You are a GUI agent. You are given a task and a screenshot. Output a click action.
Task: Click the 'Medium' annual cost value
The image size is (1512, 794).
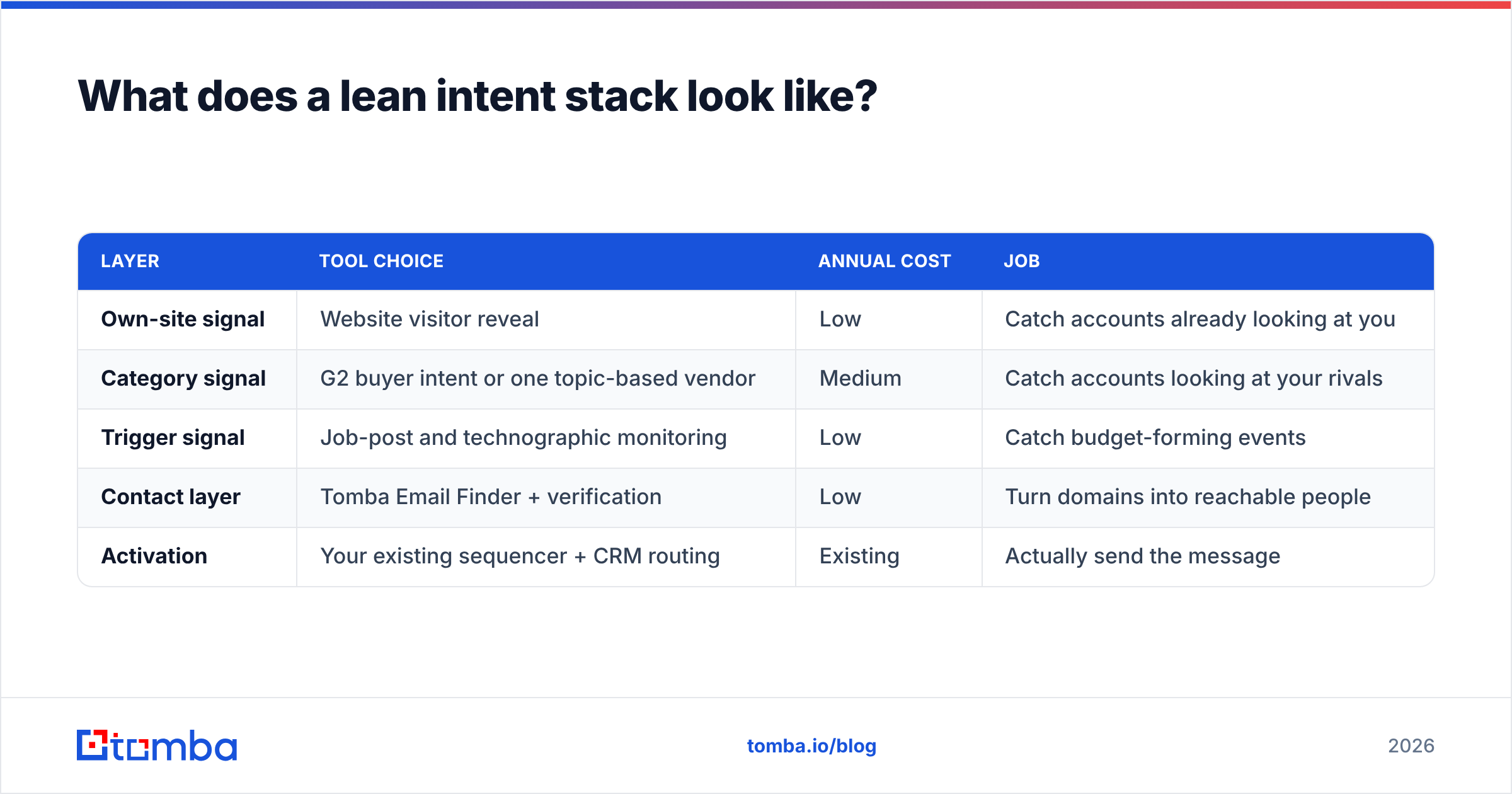(861, 379)
